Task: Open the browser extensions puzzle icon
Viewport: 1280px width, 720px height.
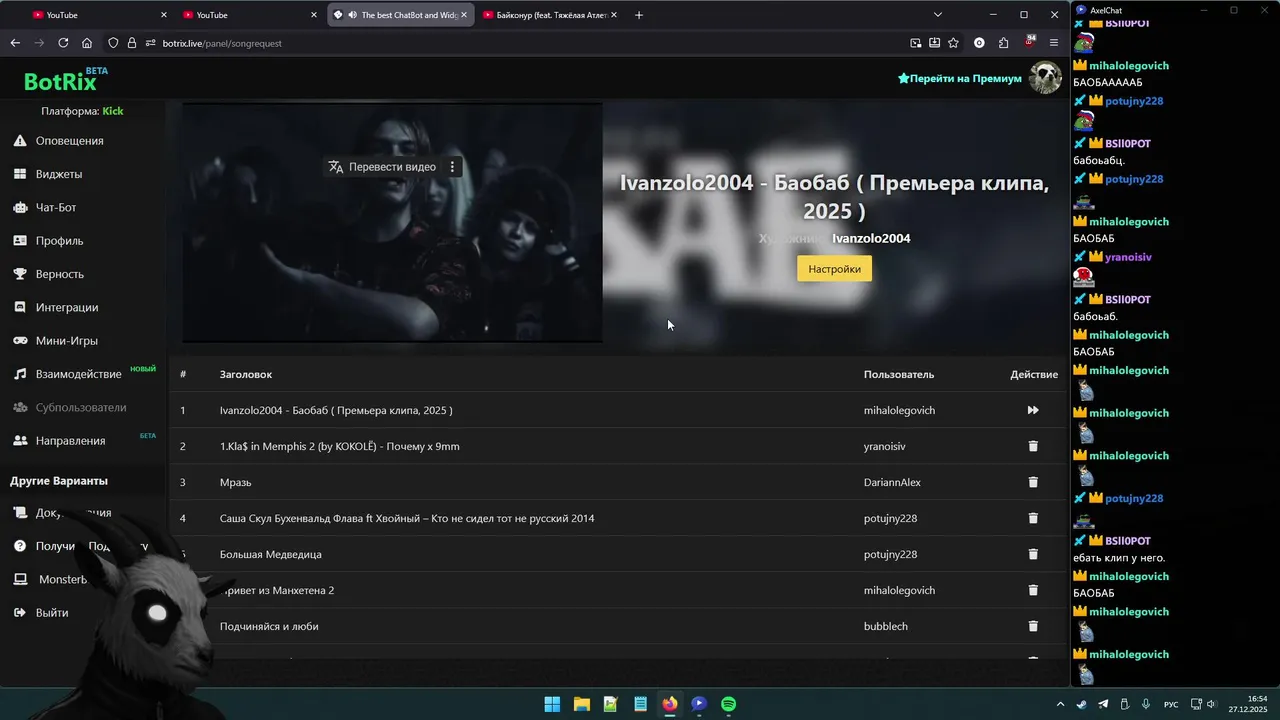Action: point(1003,43)
